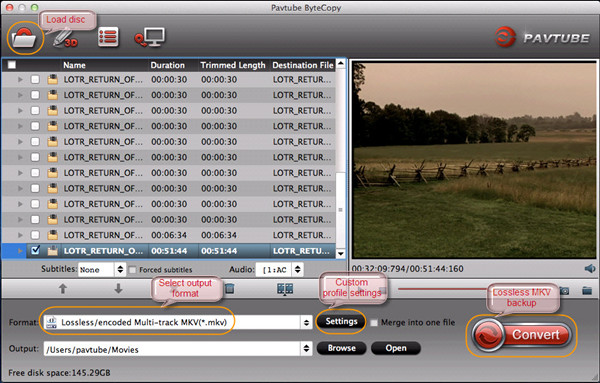Open the snapshot folder icon beside camera

pyautogui.click(x=587, y=291)
